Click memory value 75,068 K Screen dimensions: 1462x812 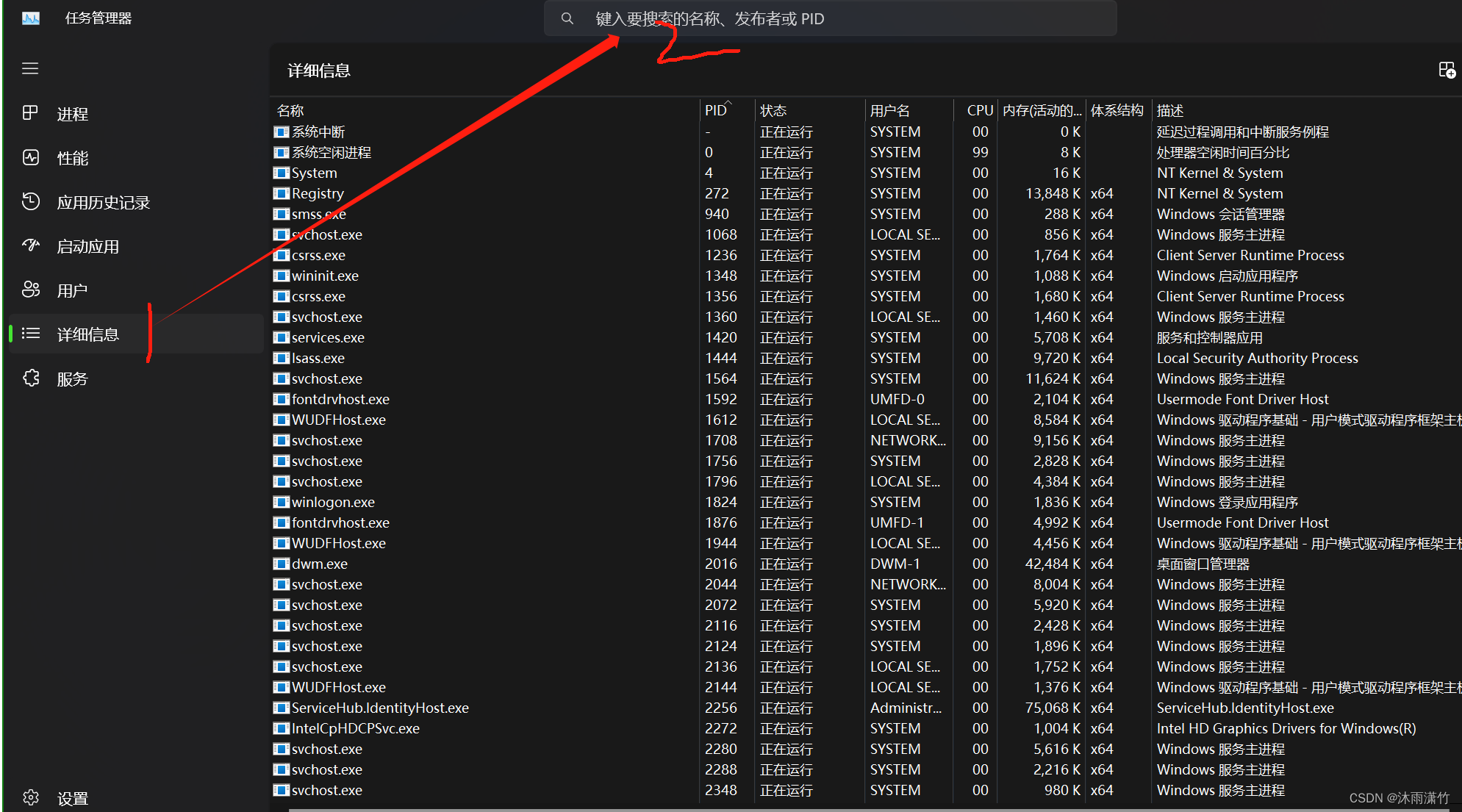1053,708
